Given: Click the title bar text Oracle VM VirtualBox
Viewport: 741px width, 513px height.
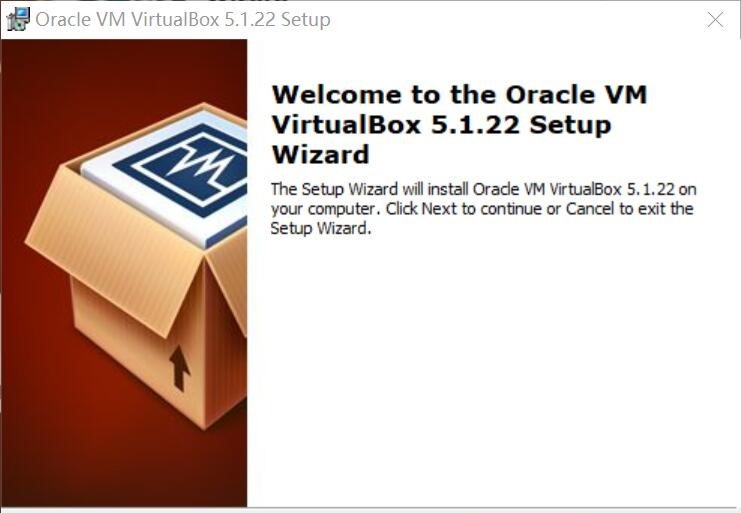Looking at the screenshot, I should tap(127, 20).
